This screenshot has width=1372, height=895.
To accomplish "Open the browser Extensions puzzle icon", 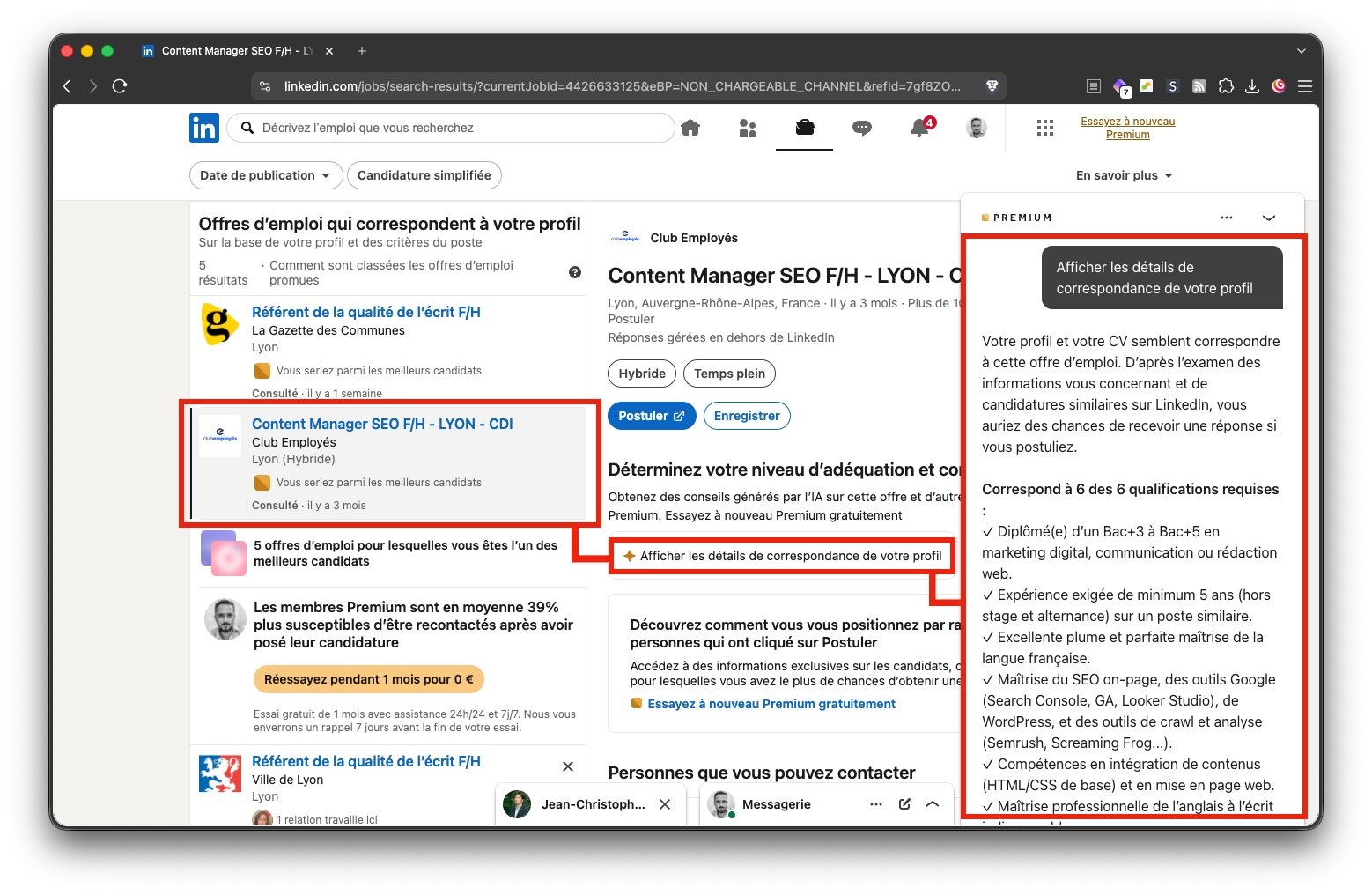I will [x=1226, y=86].
